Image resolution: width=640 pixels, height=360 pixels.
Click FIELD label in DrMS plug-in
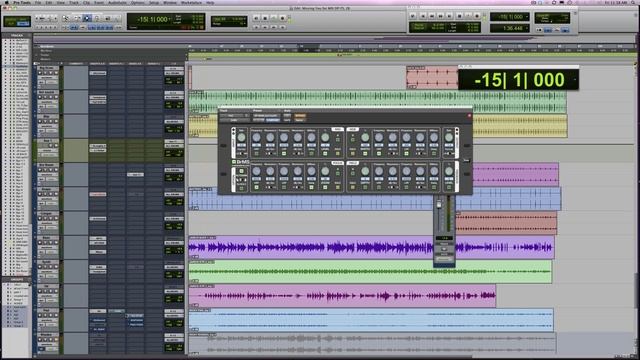[x=353, y=163]
